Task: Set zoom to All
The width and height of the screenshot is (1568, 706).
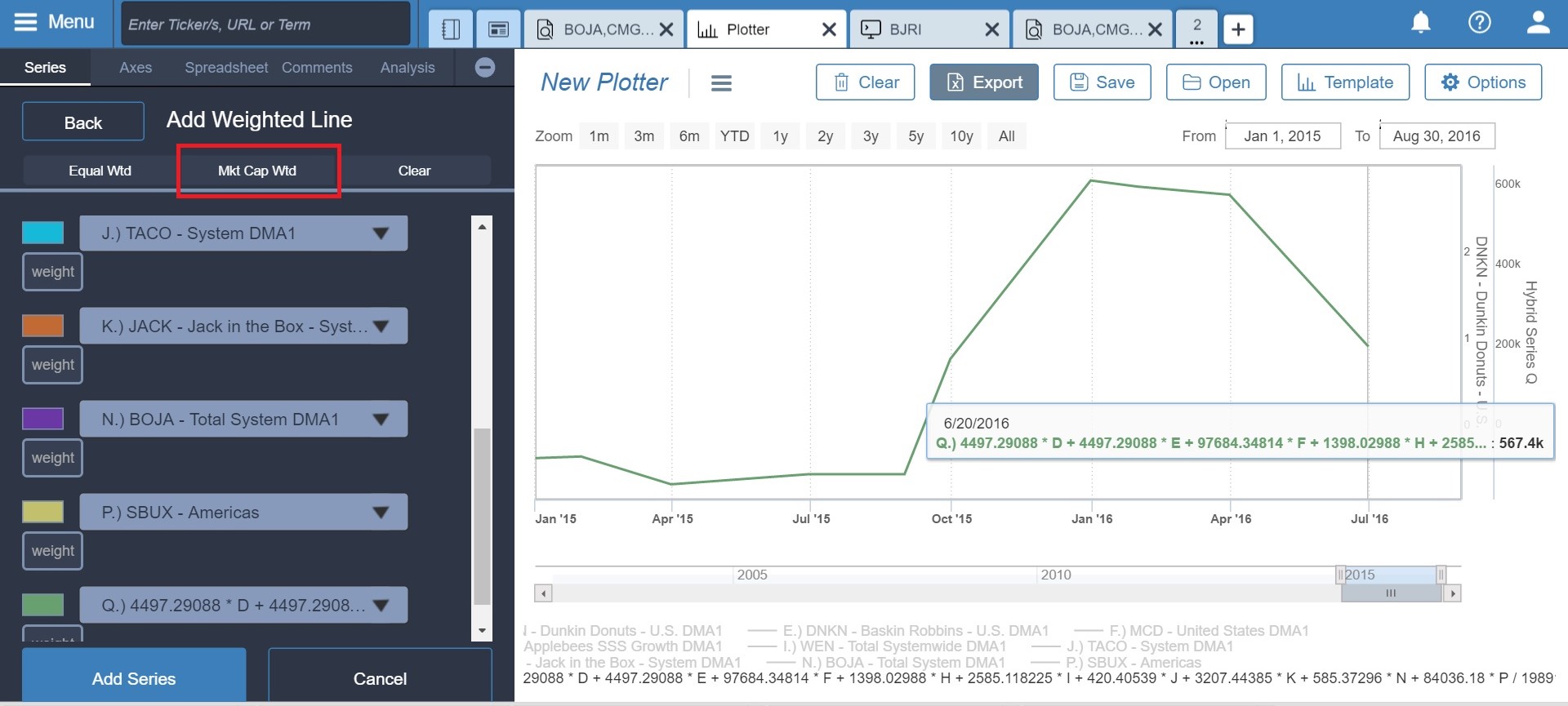Action: [1007, 136]
